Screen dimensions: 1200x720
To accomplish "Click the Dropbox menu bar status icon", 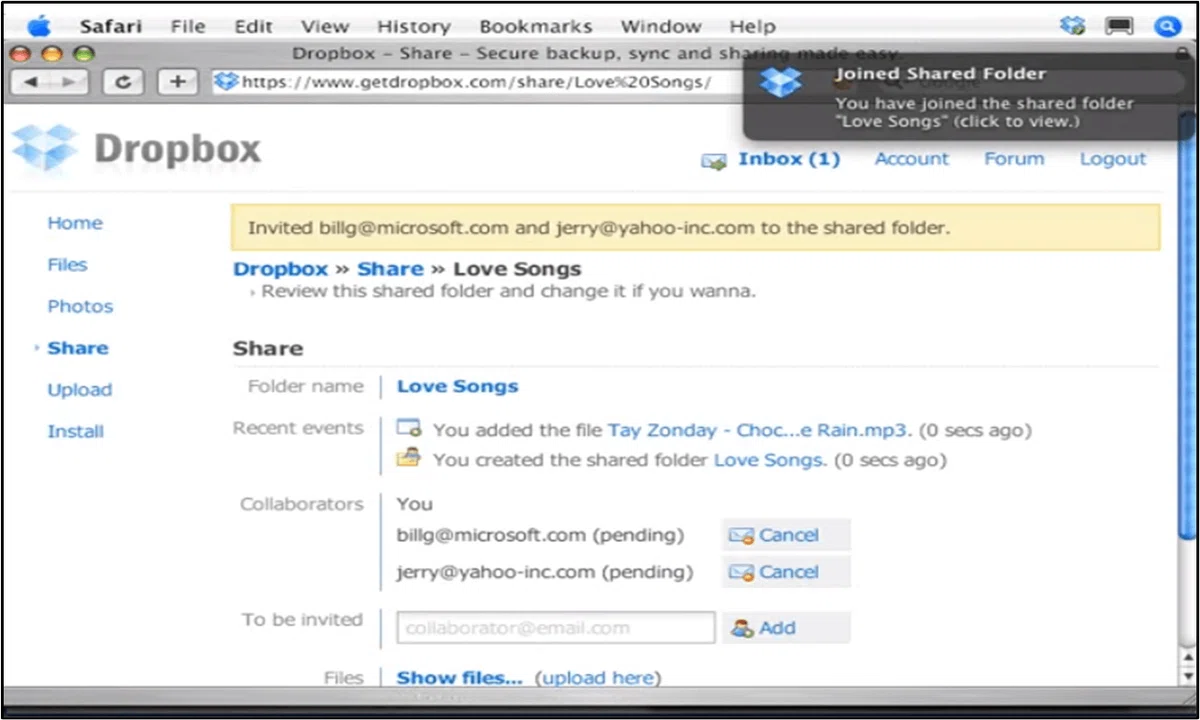I will [x=1073, y=26].
